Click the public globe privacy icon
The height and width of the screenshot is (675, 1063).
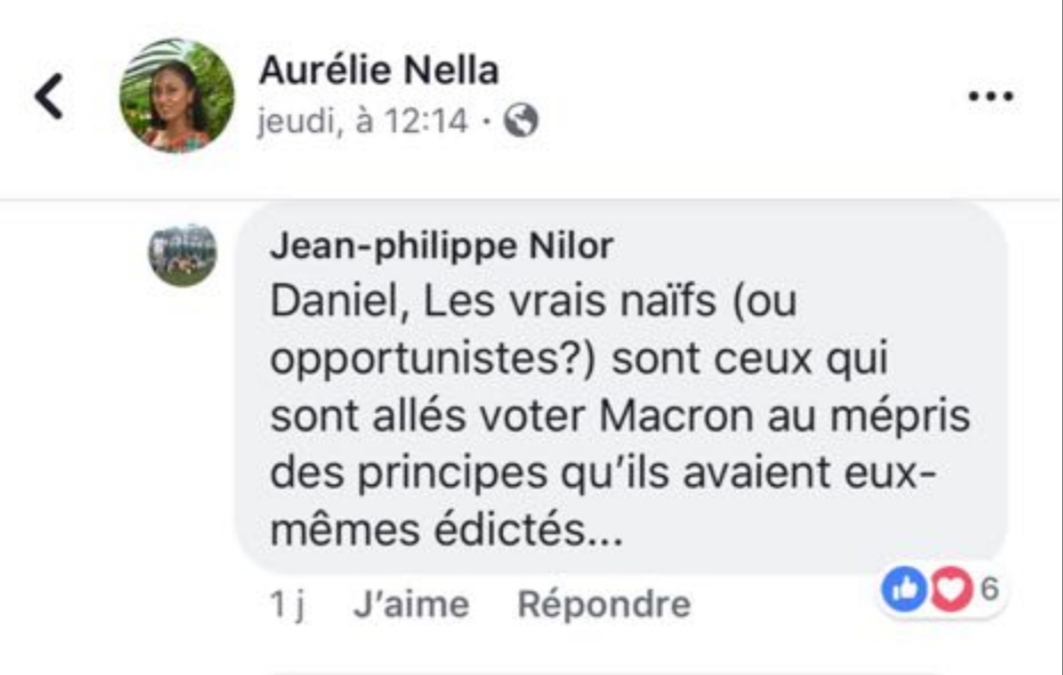point(521,121)
